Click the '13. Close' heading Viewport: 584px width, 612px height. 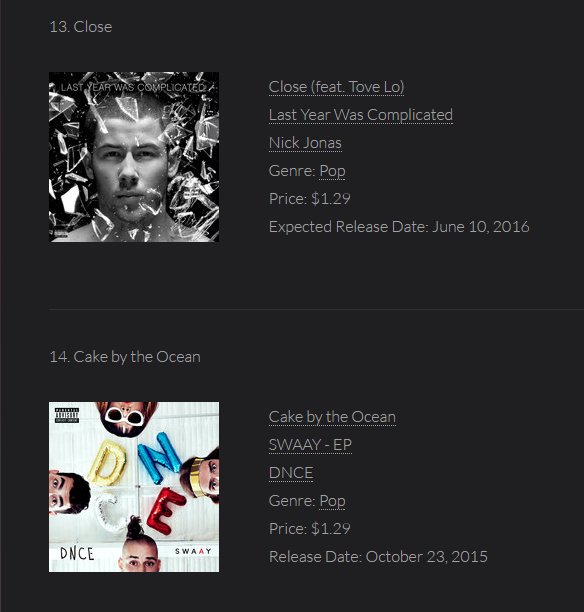(x=81, y=27)
